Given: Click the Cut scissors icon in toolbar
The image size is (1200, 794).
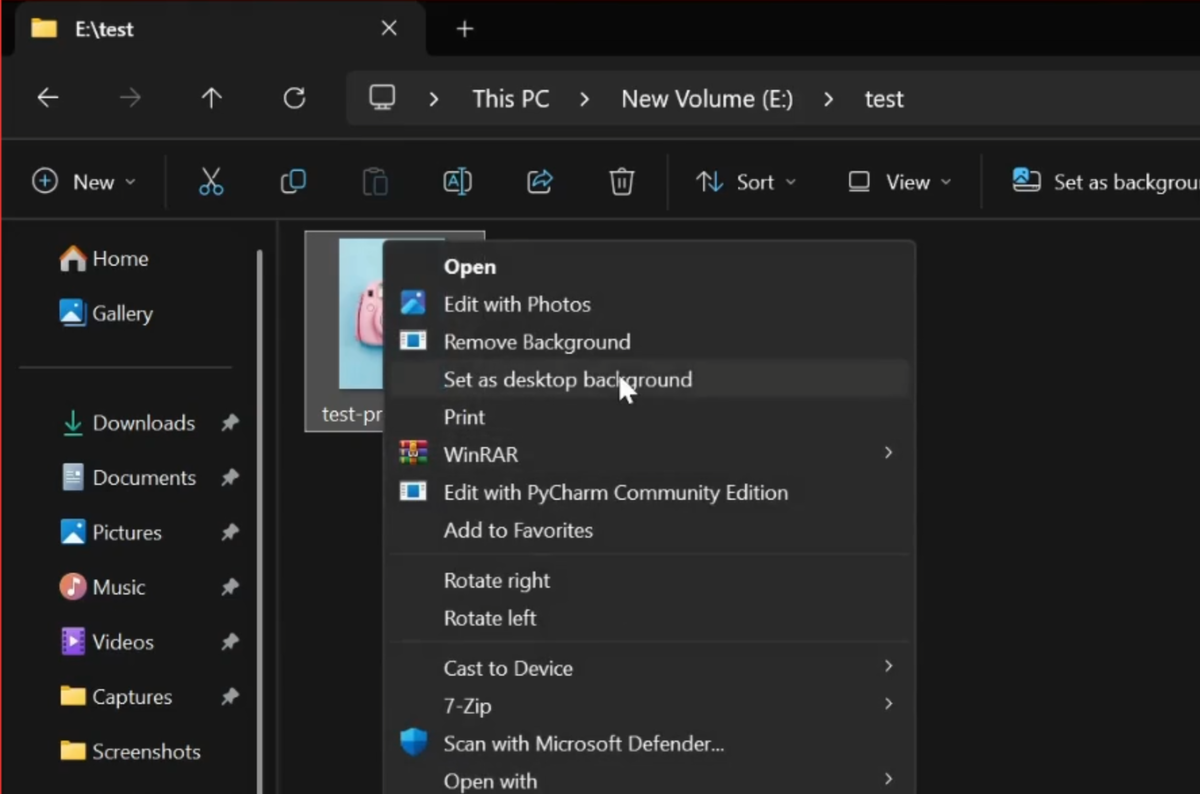Looking at the screenshot, I should (211, 181).
